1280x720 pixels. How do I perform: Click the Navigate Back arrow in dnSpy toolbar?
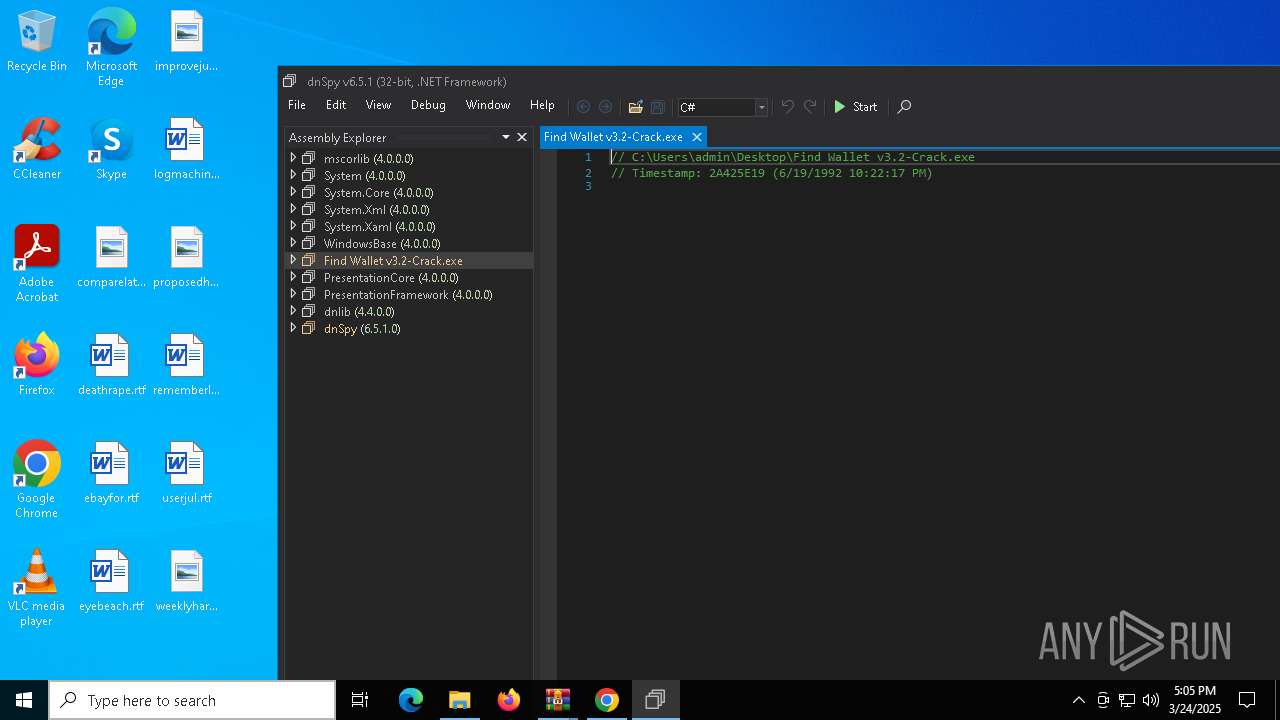[x=583, y=107]
